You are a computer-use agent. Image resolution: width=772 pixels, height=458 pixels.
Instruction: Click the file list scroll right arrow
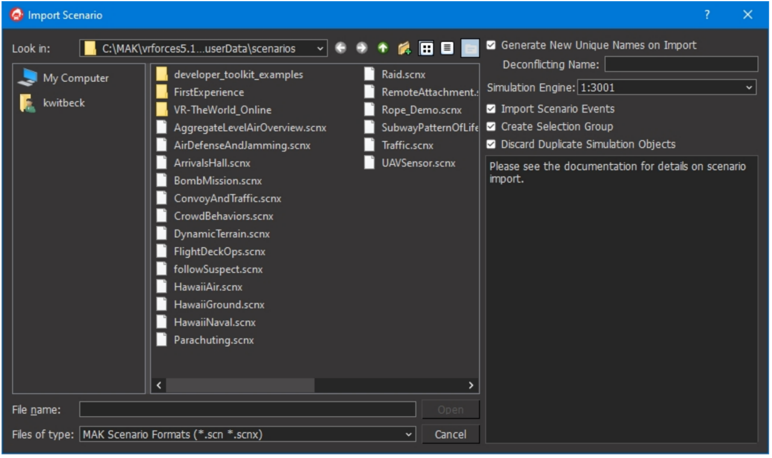[x=471, y=385]
